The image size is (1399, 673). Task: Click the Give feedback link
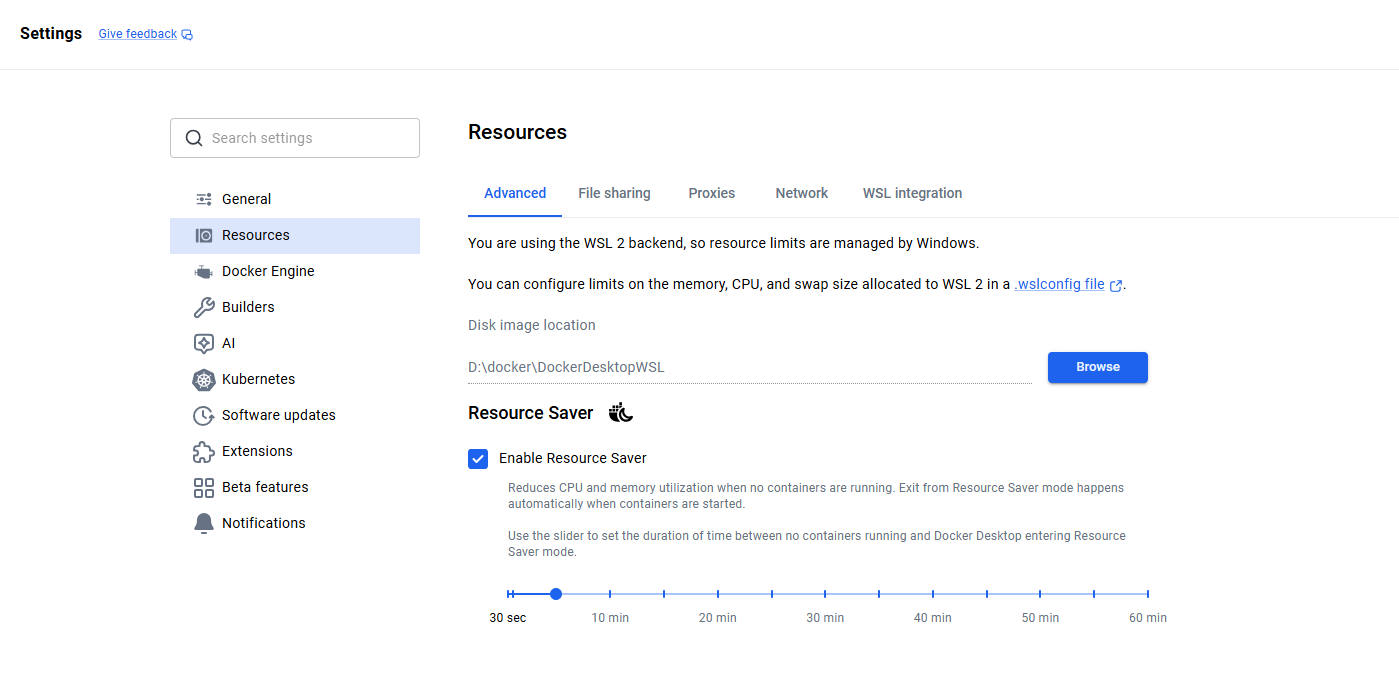(138, 34)
